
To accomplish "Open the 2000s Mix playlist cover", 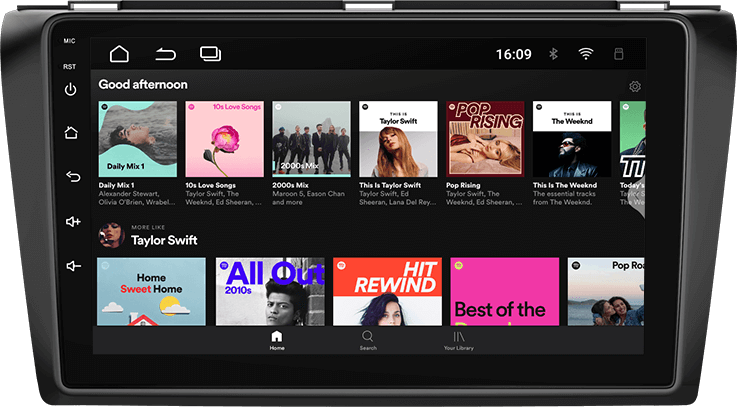I will pos(311,139).
